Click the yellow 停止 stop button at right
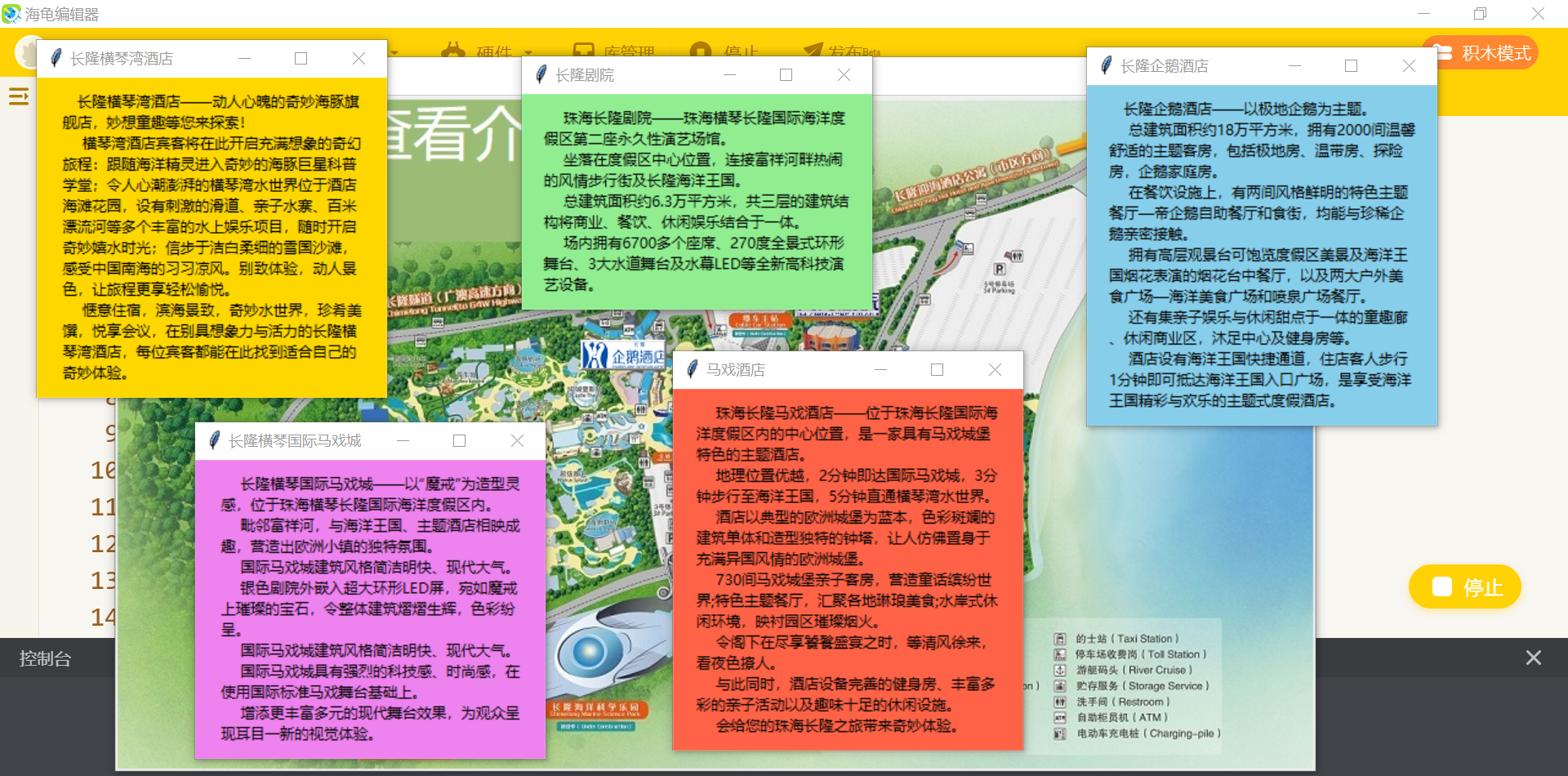The width and height of the screenshot is (1568, 776). pos(1465,586)
